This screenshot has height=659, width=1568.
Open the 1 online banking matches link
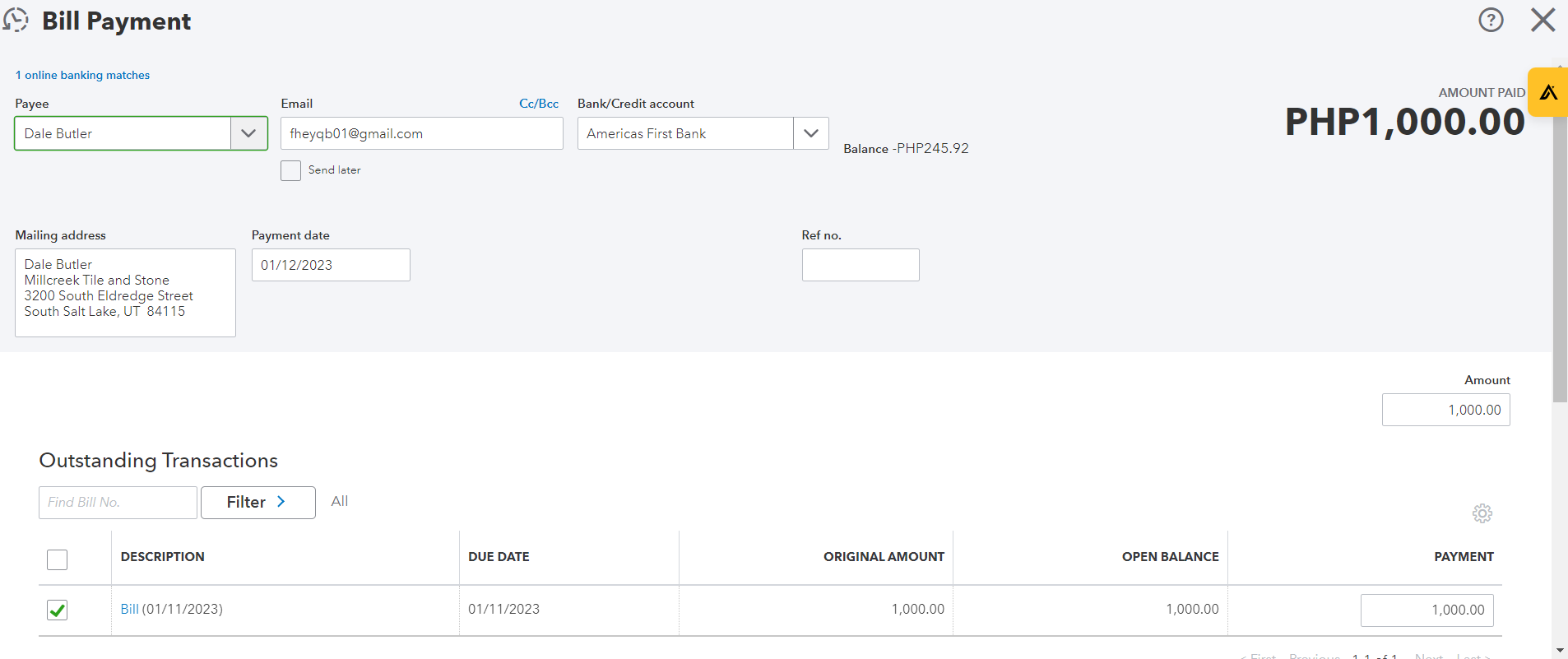click(x=82, y=75)
